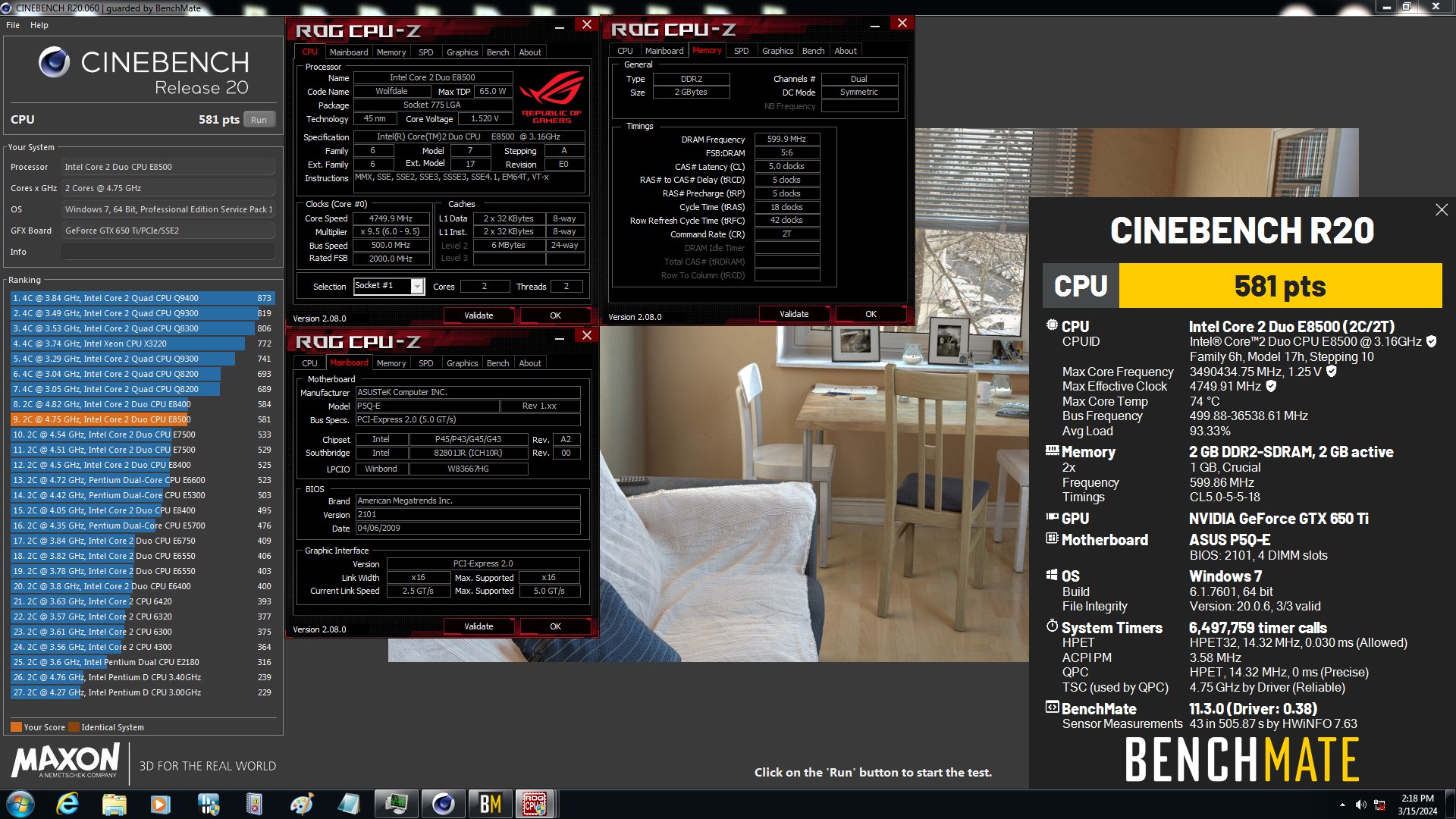1456x819 pixels.
Task: Switch to BenchMate BM taskbar icon
Action: click(490, 804)
